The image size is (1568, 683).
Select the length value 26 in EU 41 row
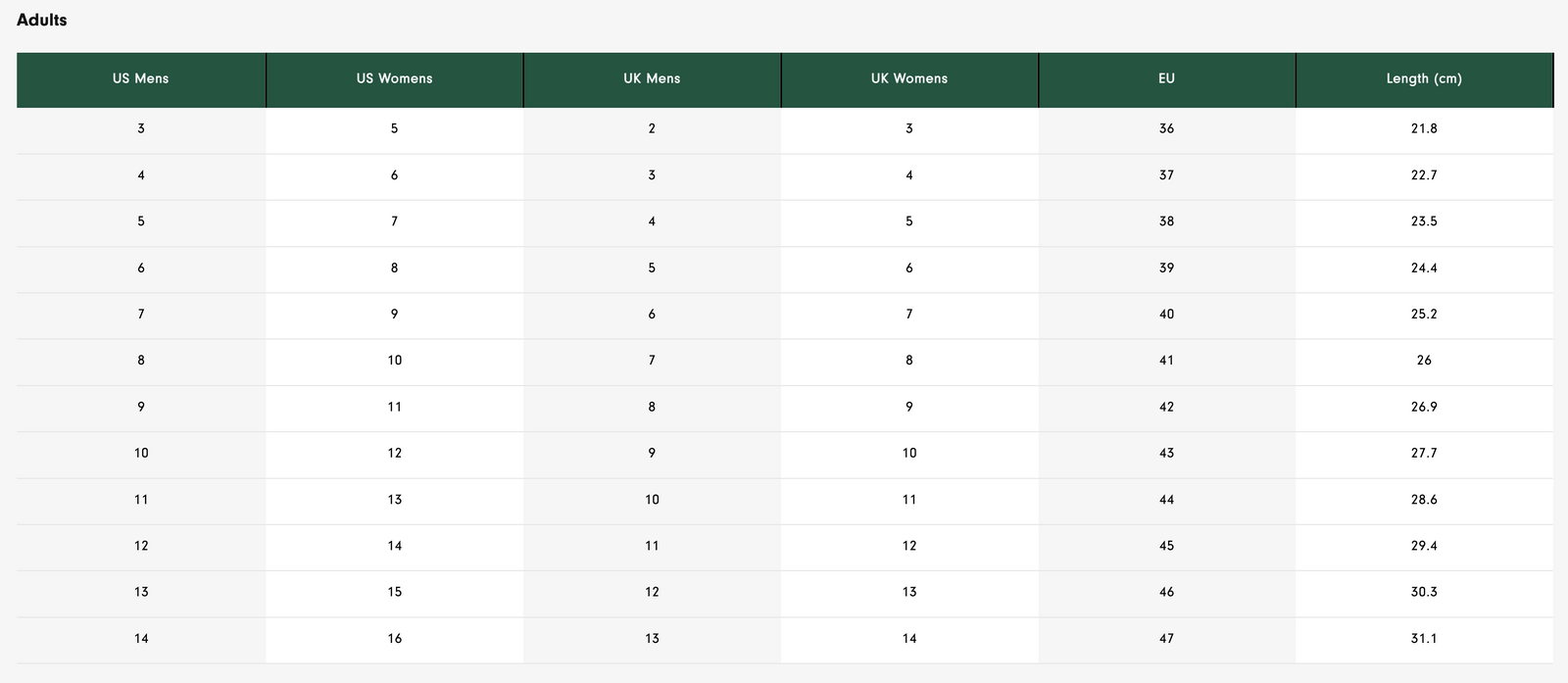1424,361
